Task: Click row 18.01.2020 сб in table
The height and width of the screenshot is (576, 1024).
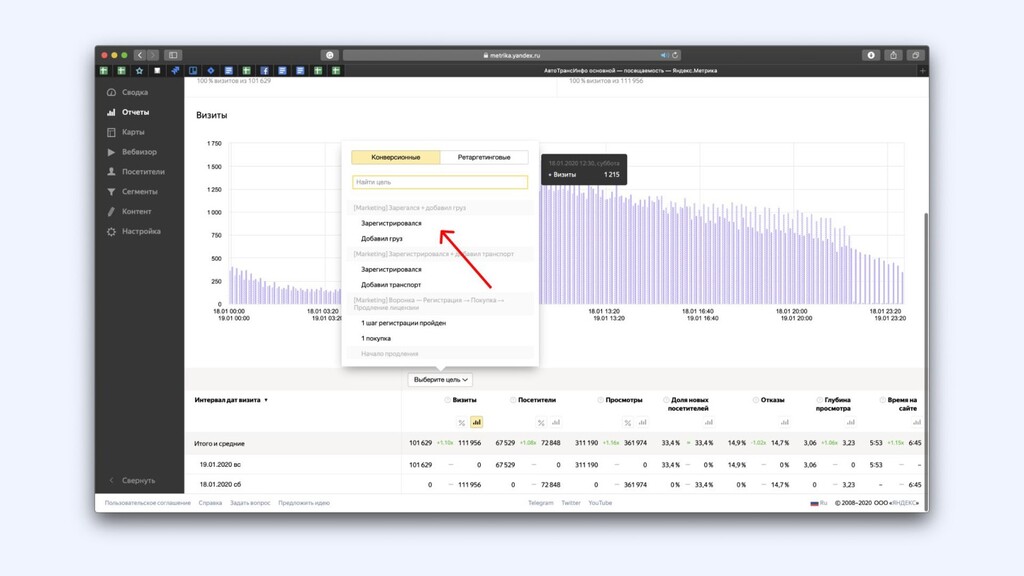Action: (555, 485)
